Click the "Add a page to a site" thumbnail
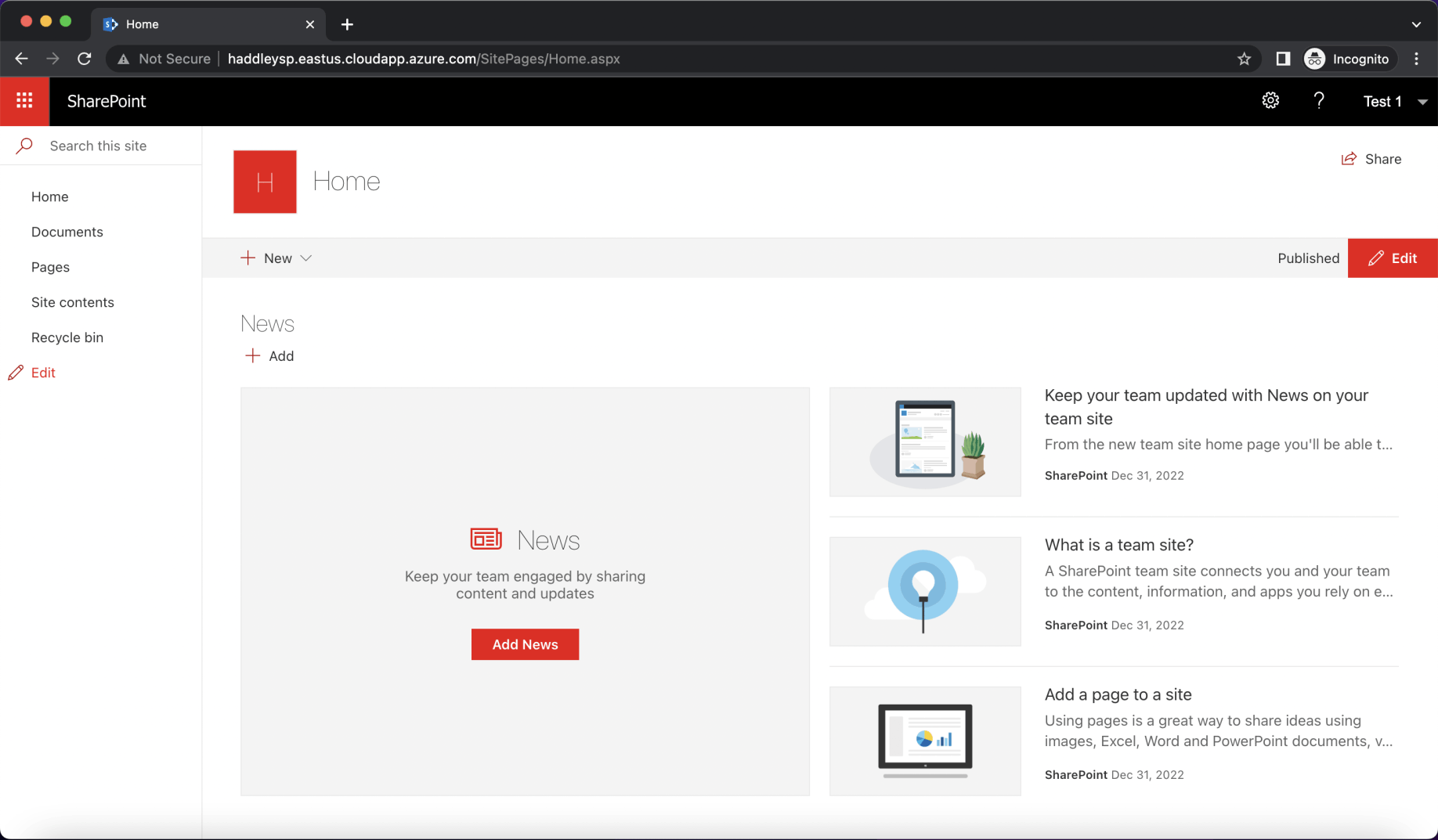The width and height of the screenshot is (1438, 840). [925, 741]
